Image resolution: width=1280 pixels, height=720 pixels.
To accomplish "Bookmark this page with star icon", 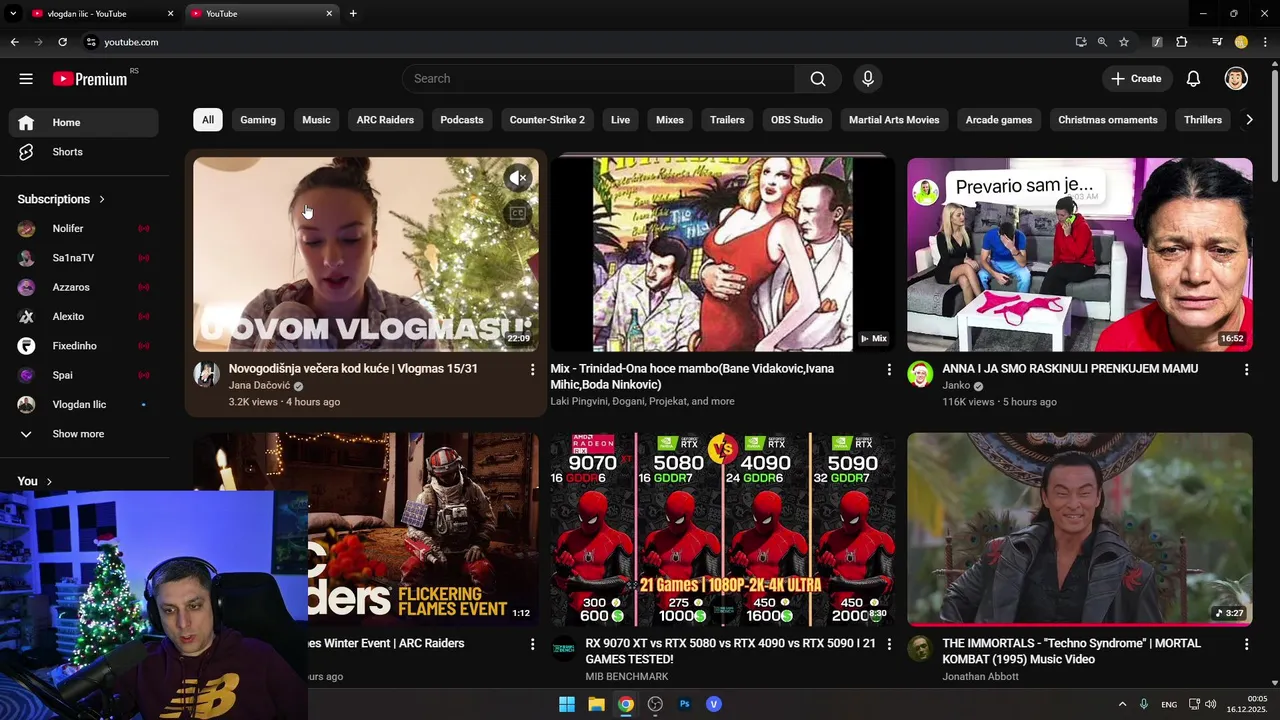I will (1124, 42).
